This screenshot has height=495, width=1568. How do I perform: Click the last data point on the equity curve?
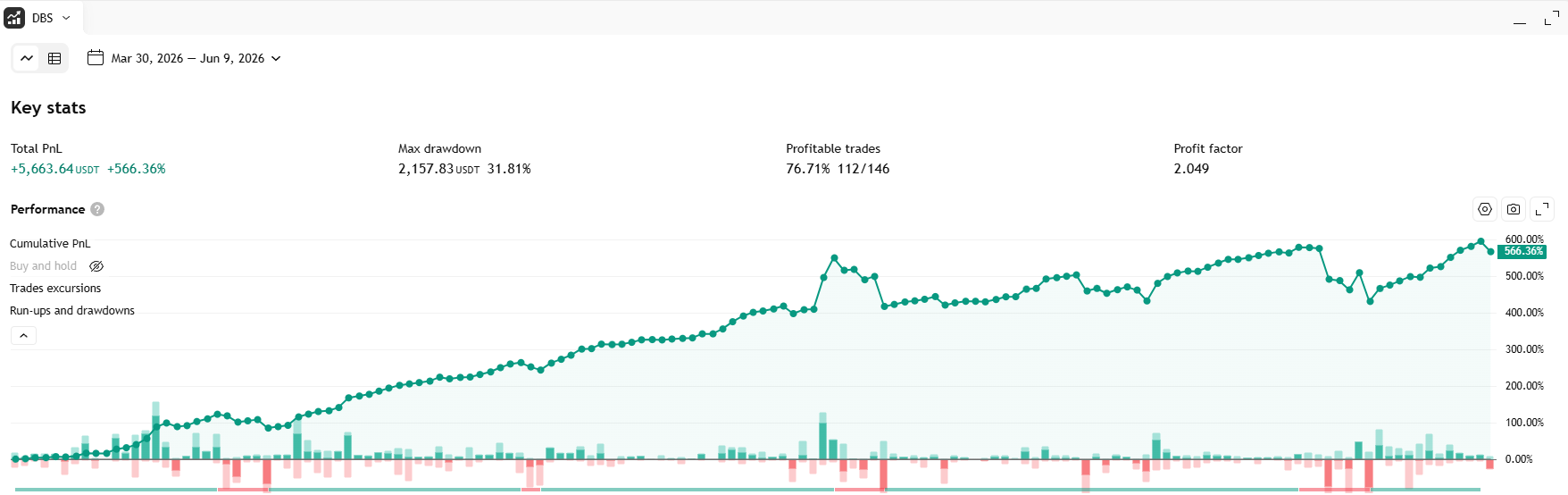[1490, 252]
